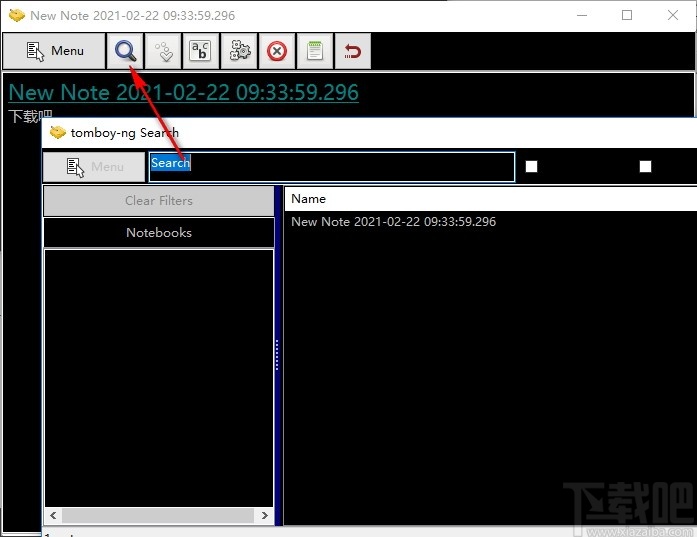
Task: Click the link icon with dots and arrow
Action: pos(163,51)
